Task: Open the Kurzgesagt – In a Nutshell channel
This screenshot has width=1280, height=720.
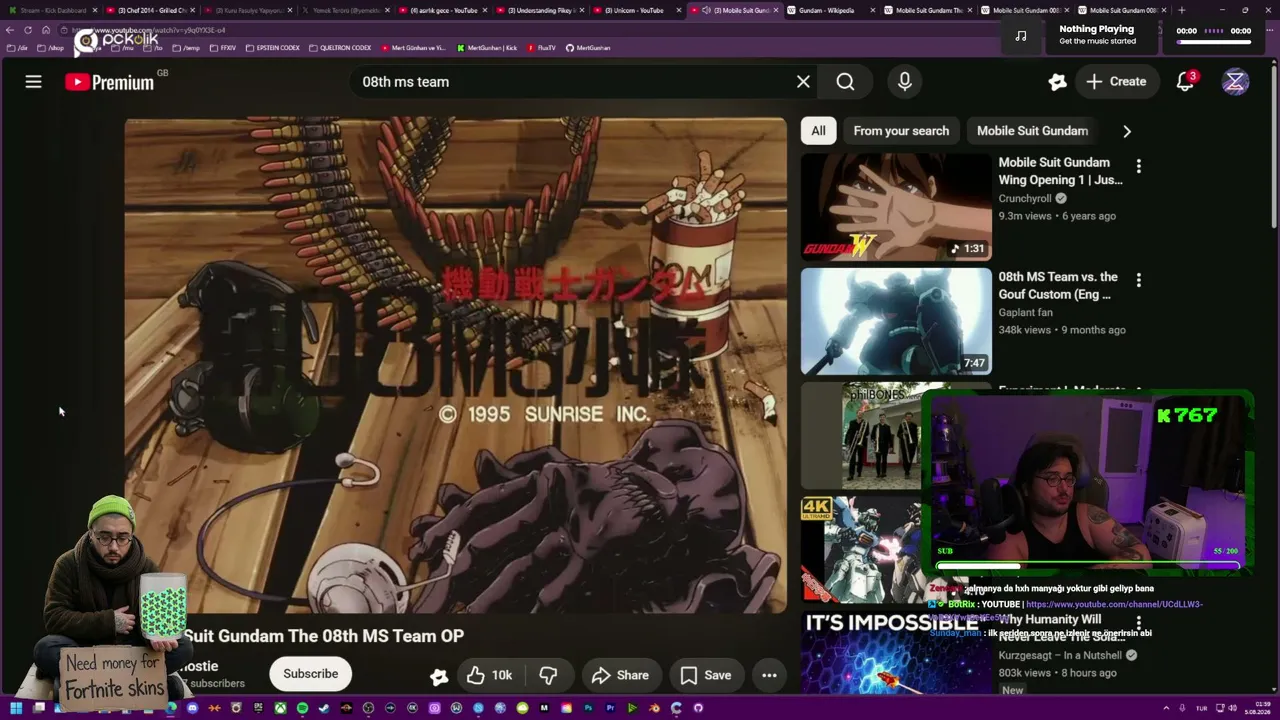Action: click(x=1060, y=656)
